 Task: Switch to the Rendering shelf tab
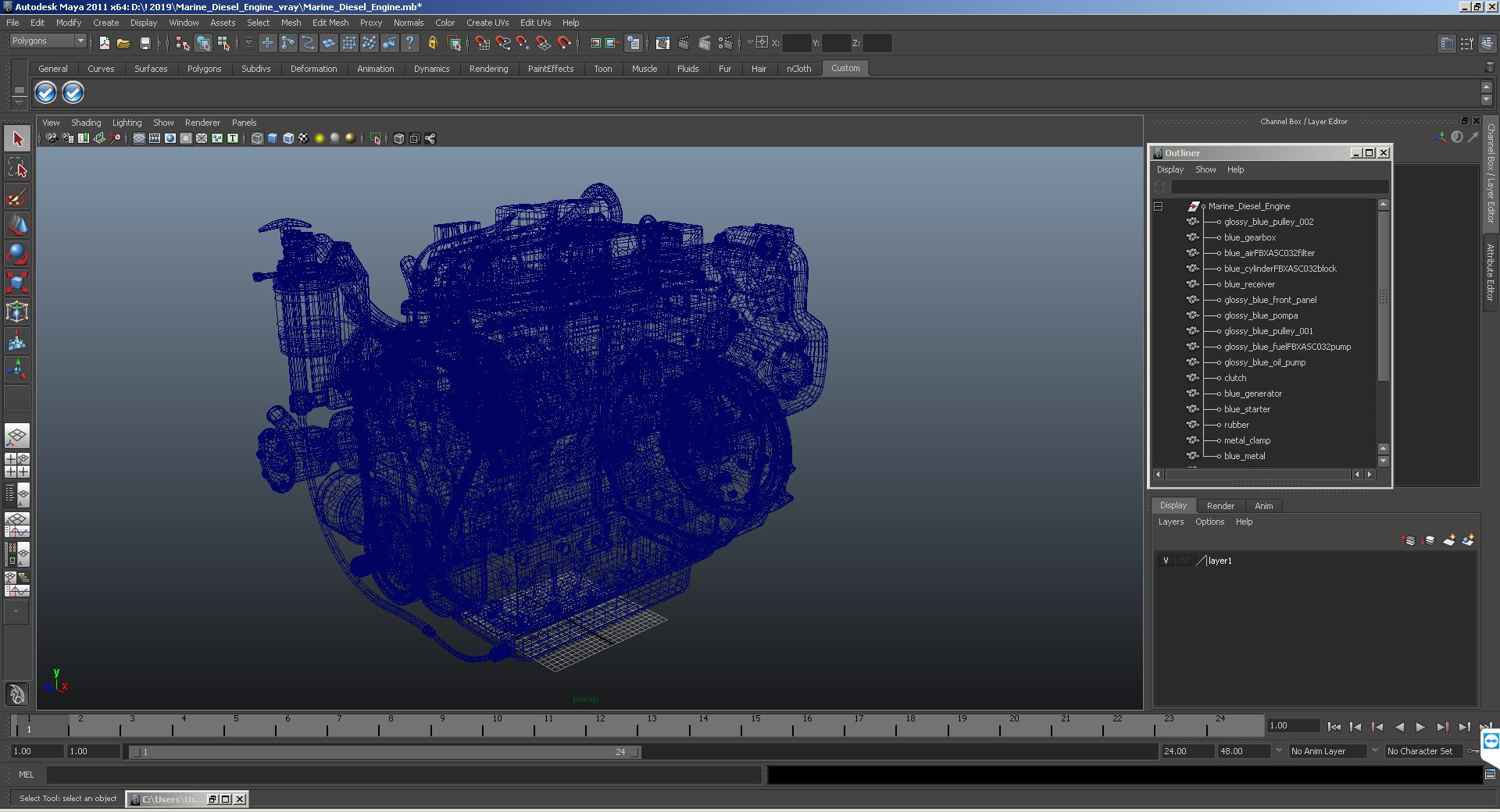pyautogui.click(x=488, y=69)
